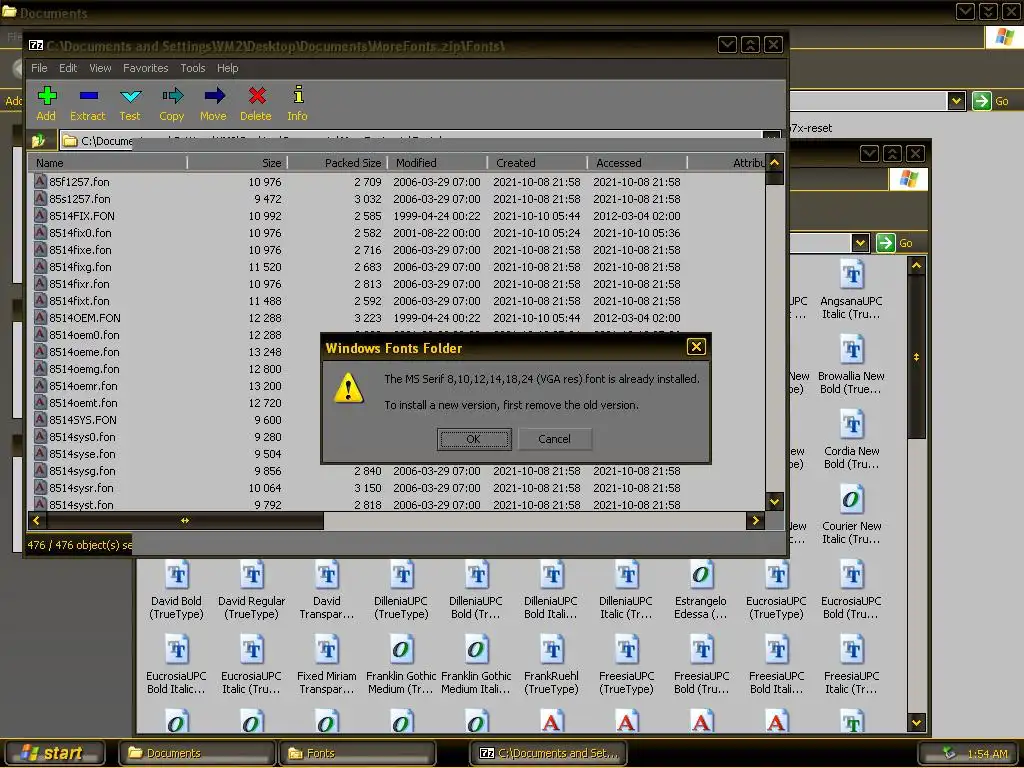Click the 7-Zip path address field
The image size is (1024, 768).
coord(420,140)
